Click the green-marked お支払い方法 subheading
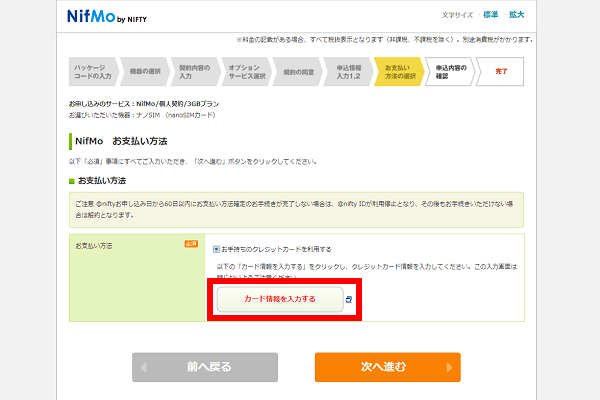The width and height of the screenshot is (600, 400). 102,181
